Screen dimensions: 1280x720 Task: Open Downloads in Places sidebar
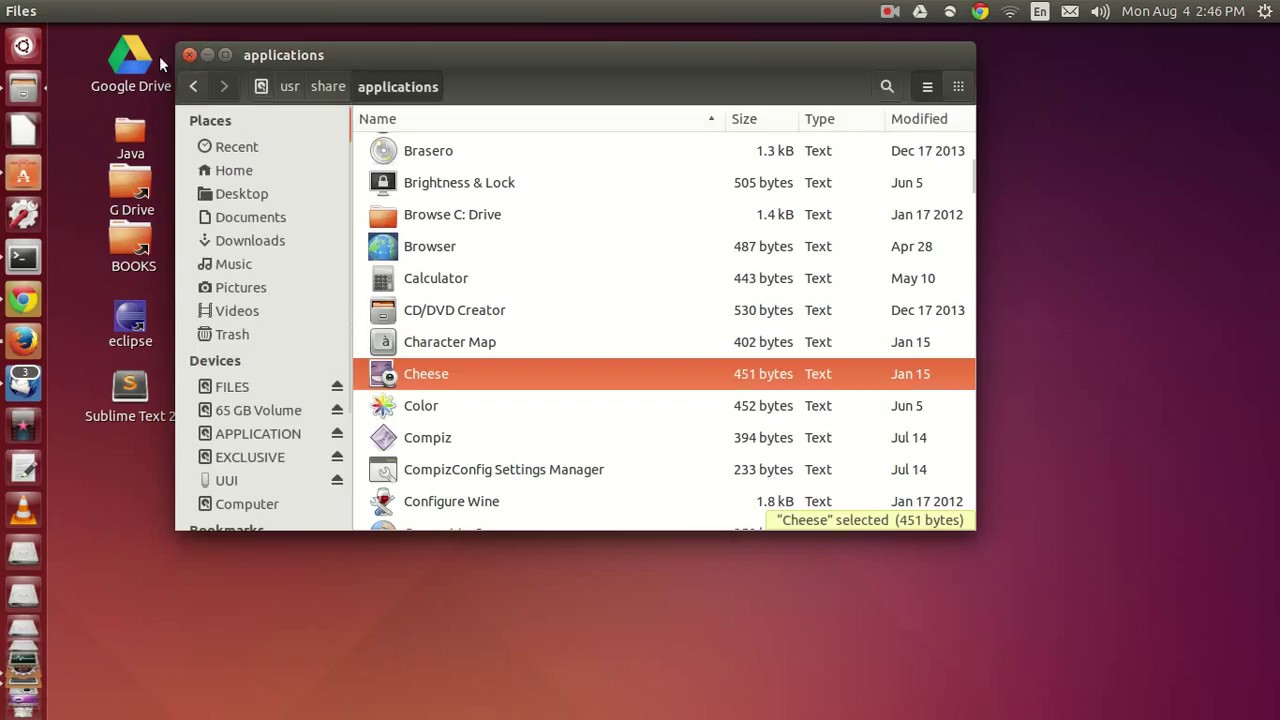point(249,241)
